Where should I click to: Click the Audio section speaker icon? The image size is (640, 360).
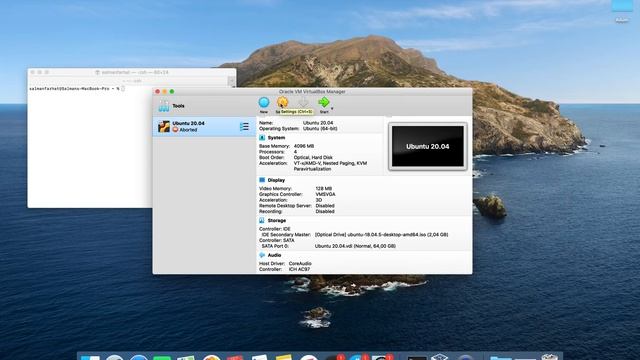[262, 255]
